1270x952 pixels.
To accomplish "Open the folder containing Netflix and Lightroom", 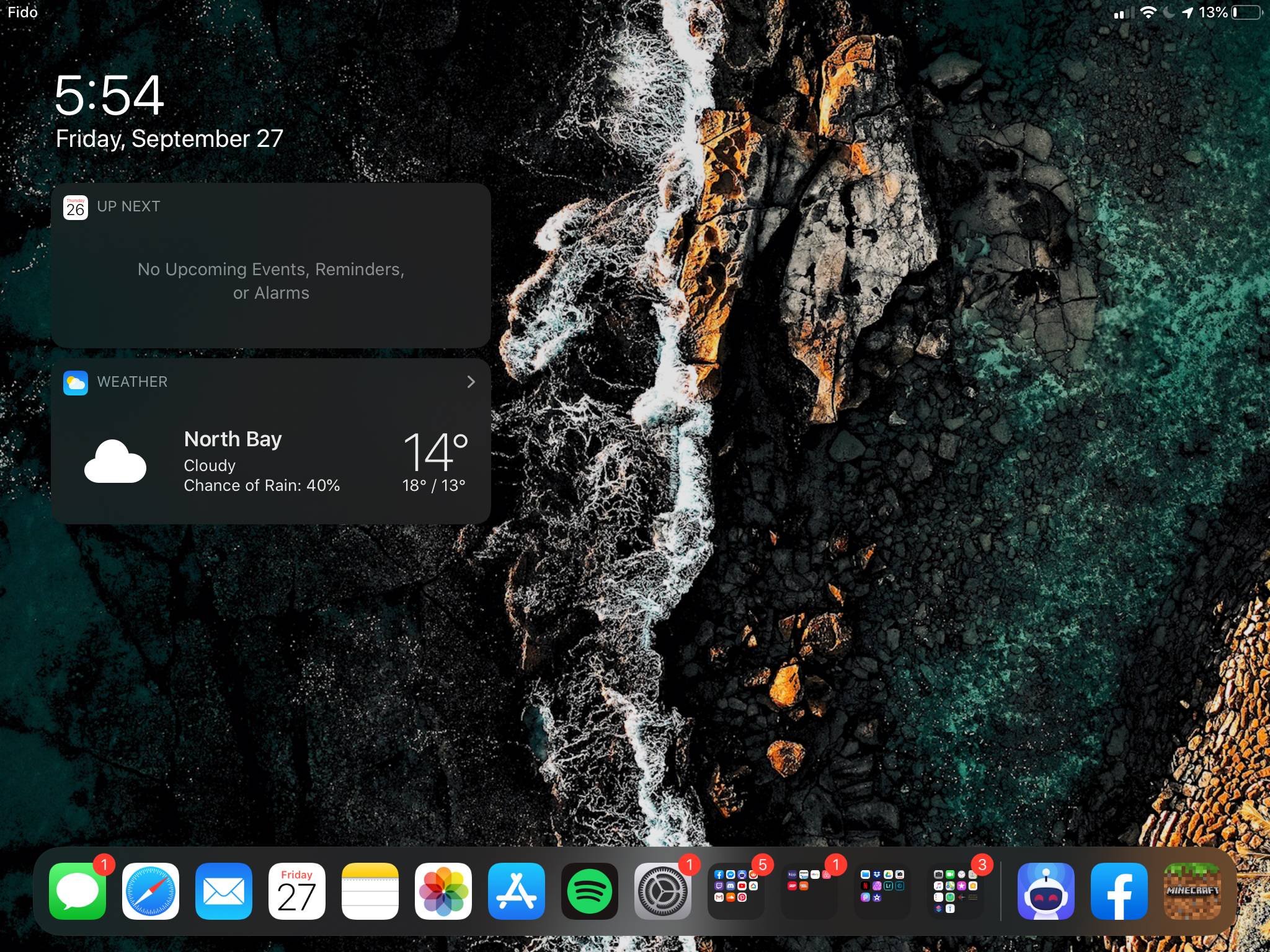I will point(882,891).
